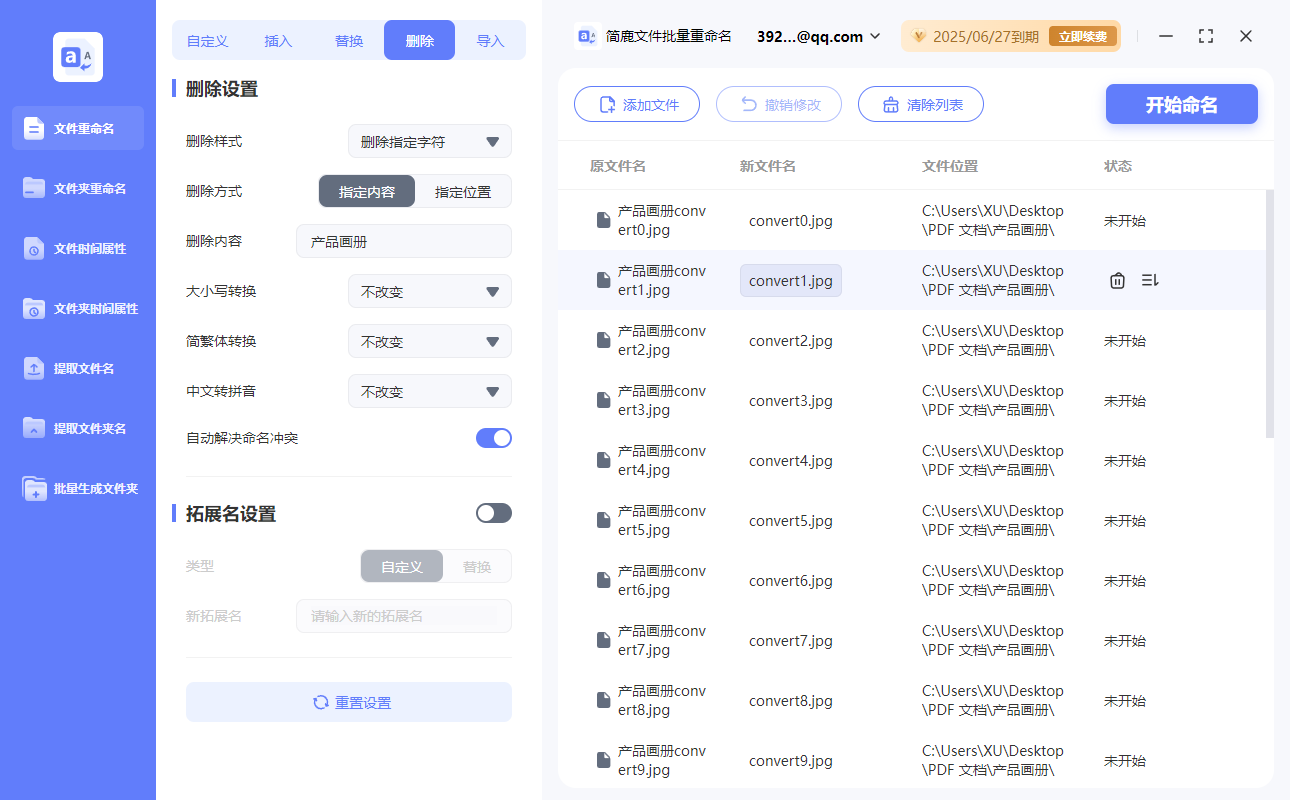Toggle 自动解决命名冲突 switch off
1290x800 pixels.
click(493, 437)
